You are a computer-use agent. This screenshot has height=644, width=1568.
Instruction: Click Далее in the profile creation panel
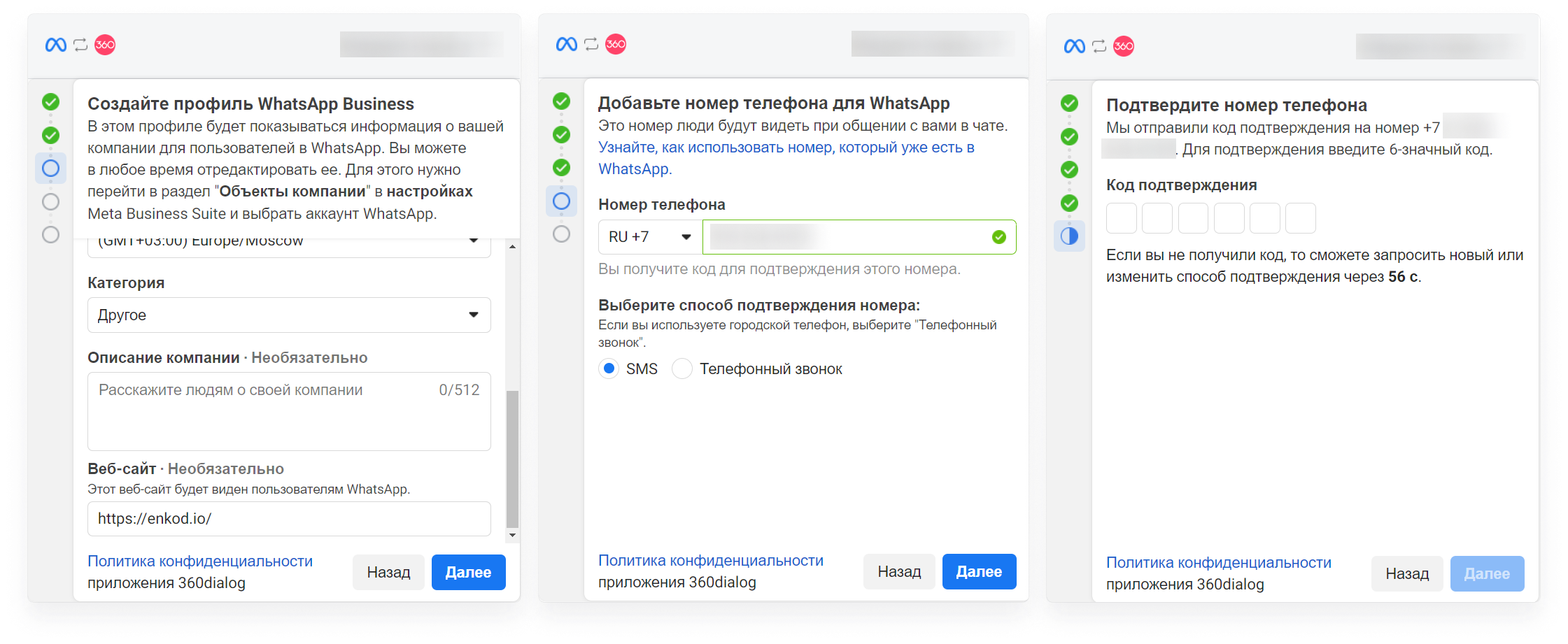(469, 573)
